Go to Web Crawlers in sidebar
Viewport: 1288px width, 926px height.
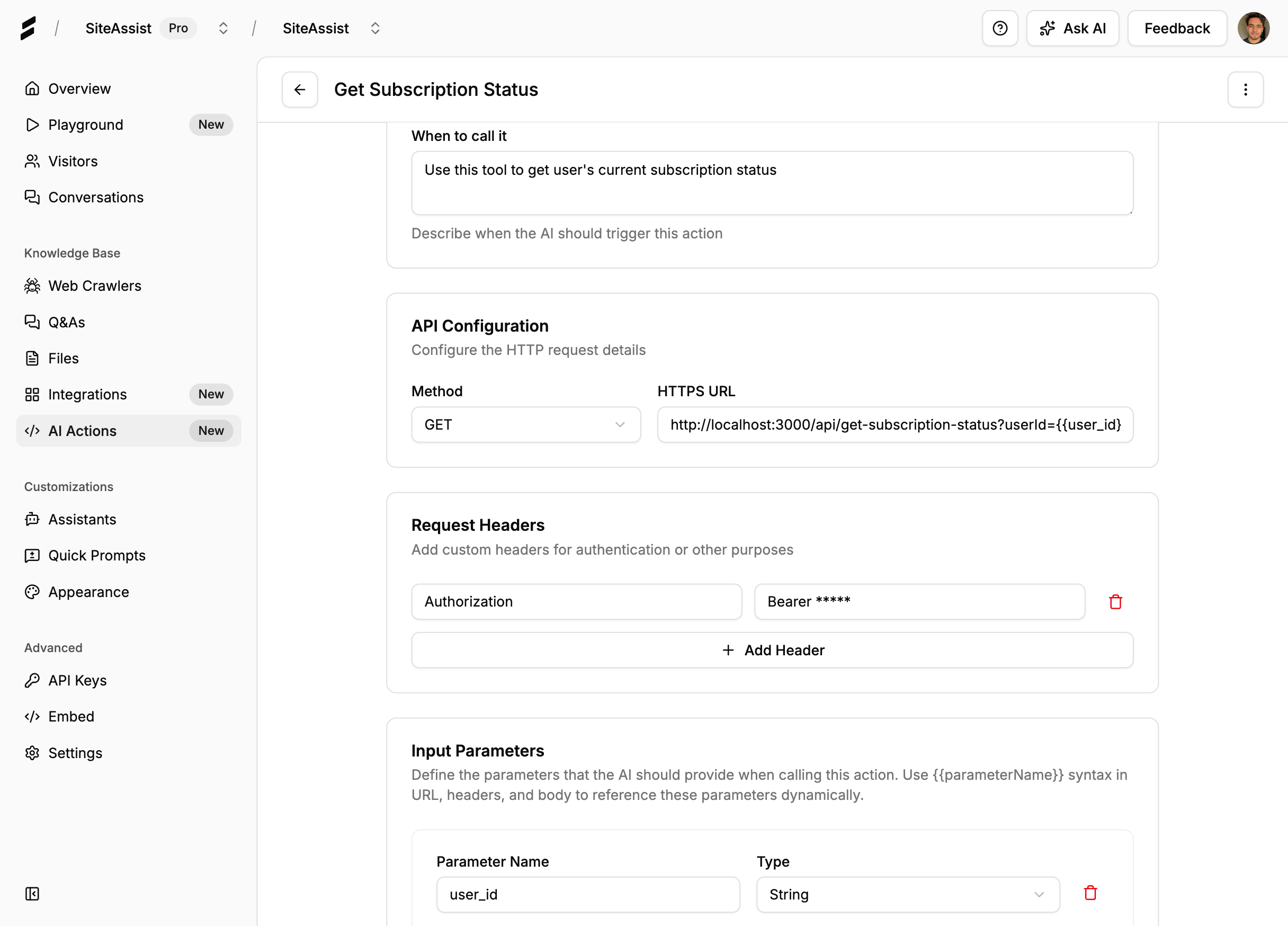95,286
